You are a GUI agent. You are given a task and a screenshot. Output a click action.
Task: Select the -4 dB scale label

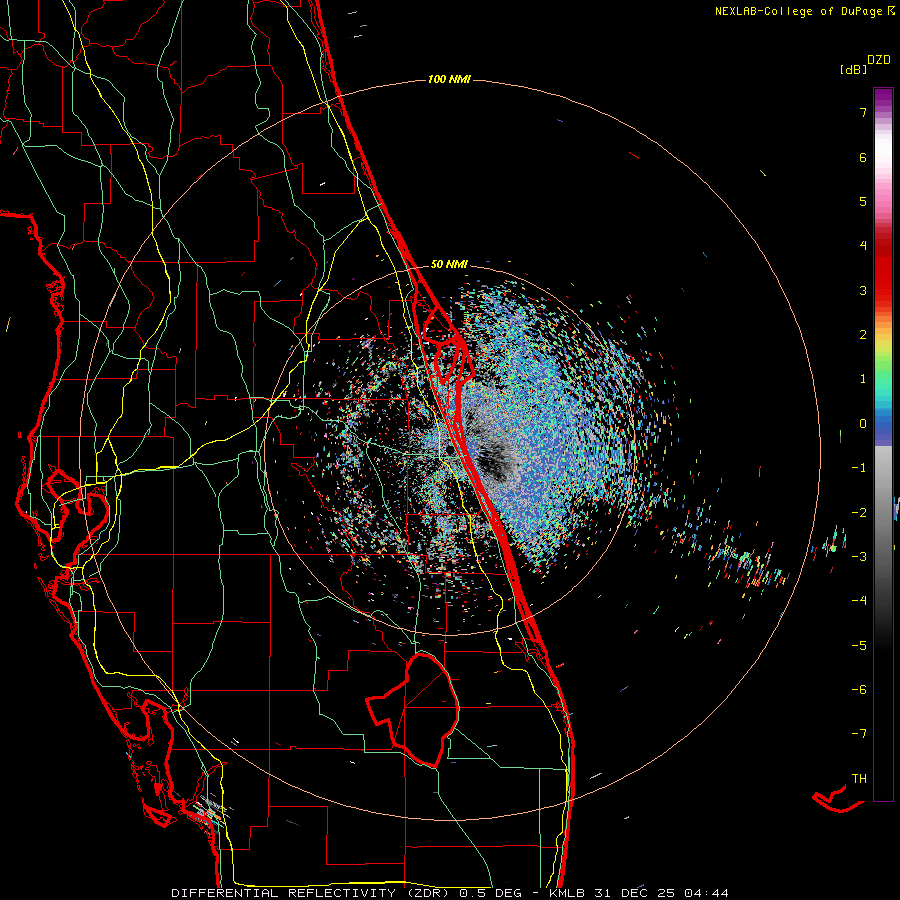click(x=859, y=601)
